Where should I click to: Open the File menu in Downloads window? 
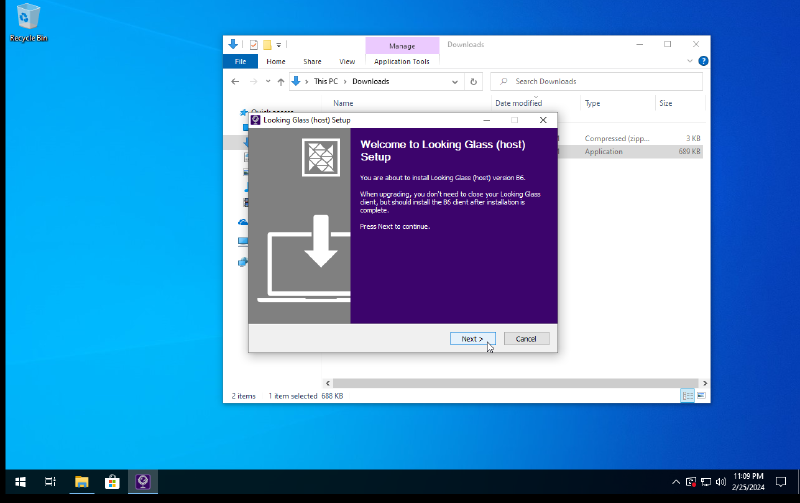pyautogui.click(x=240, y=61)
